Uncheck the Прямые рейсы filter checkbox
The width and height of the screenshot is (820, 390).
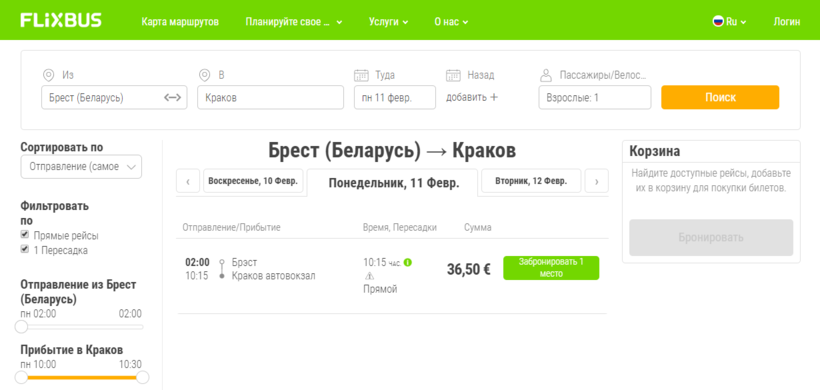coord(25,234)
